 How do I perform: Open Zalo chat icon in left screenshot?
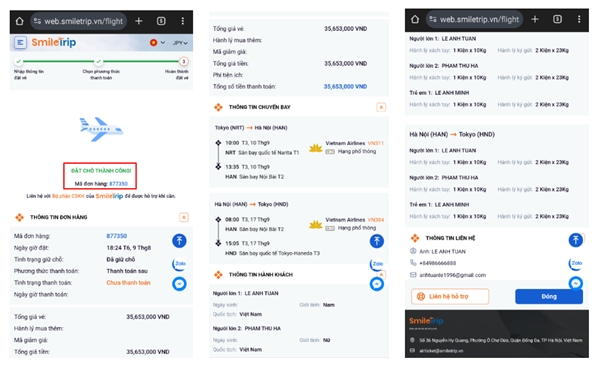179,263
